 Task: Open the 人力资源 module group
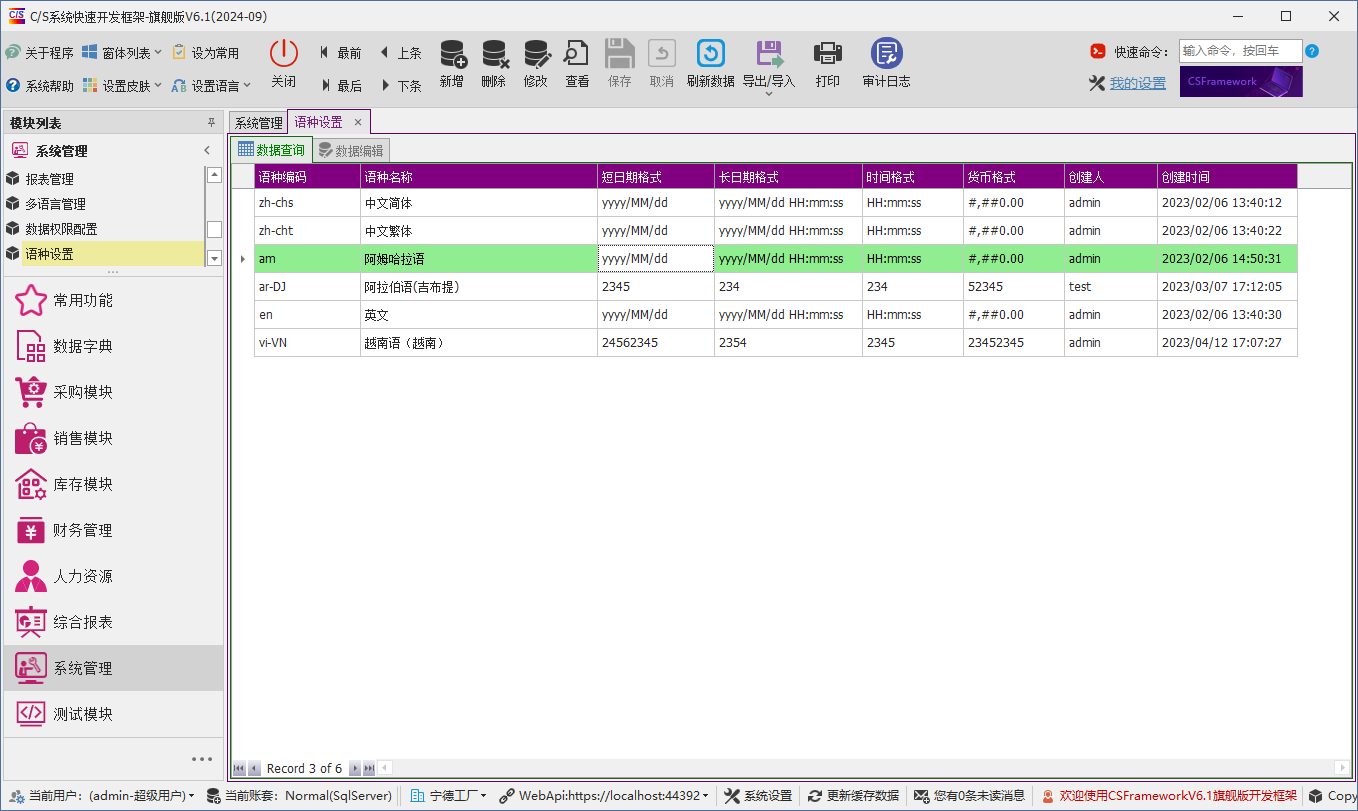(113, 576)
